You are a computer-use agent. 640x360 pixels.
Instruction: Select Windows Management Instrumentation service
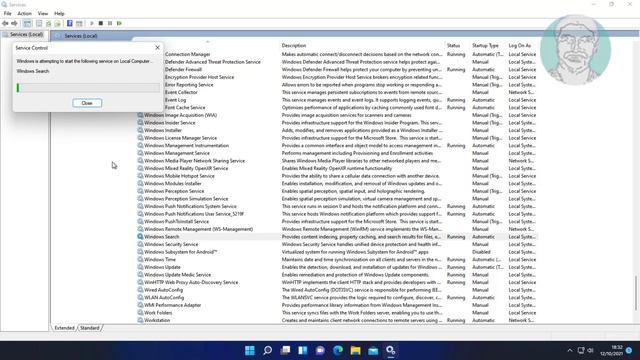[x=337, y=146]
